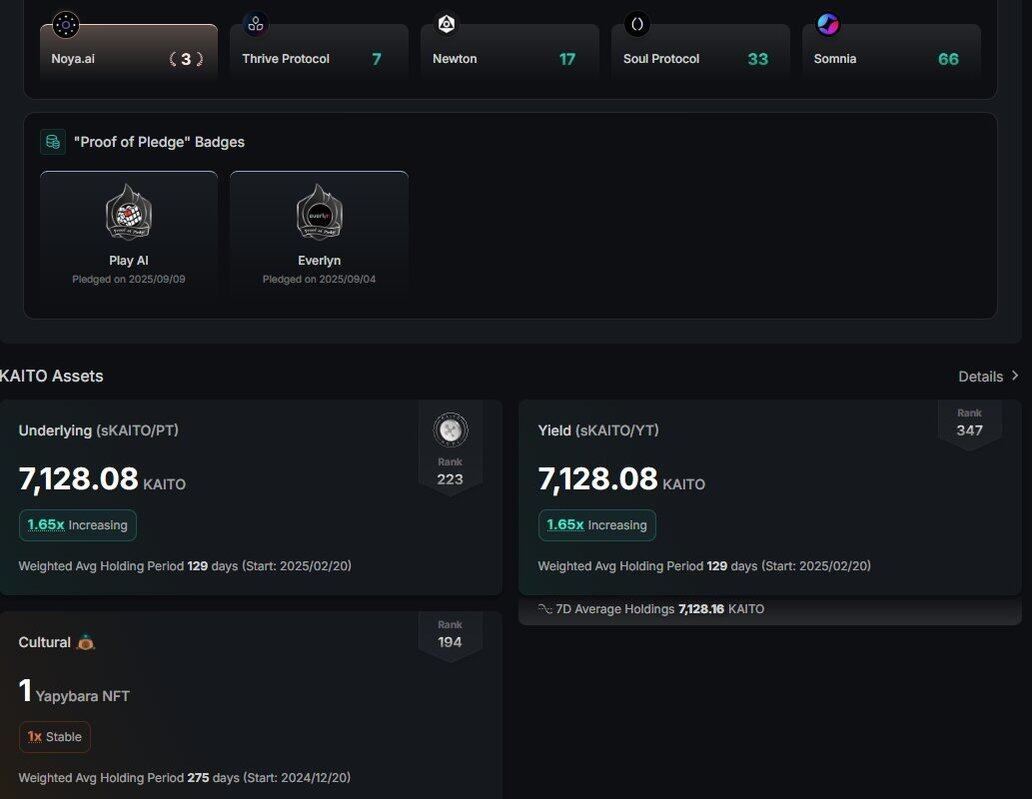Click Pledged on 2025/09/04 date text
Viewport: 1032px width, 799px height.
[319, 279]
